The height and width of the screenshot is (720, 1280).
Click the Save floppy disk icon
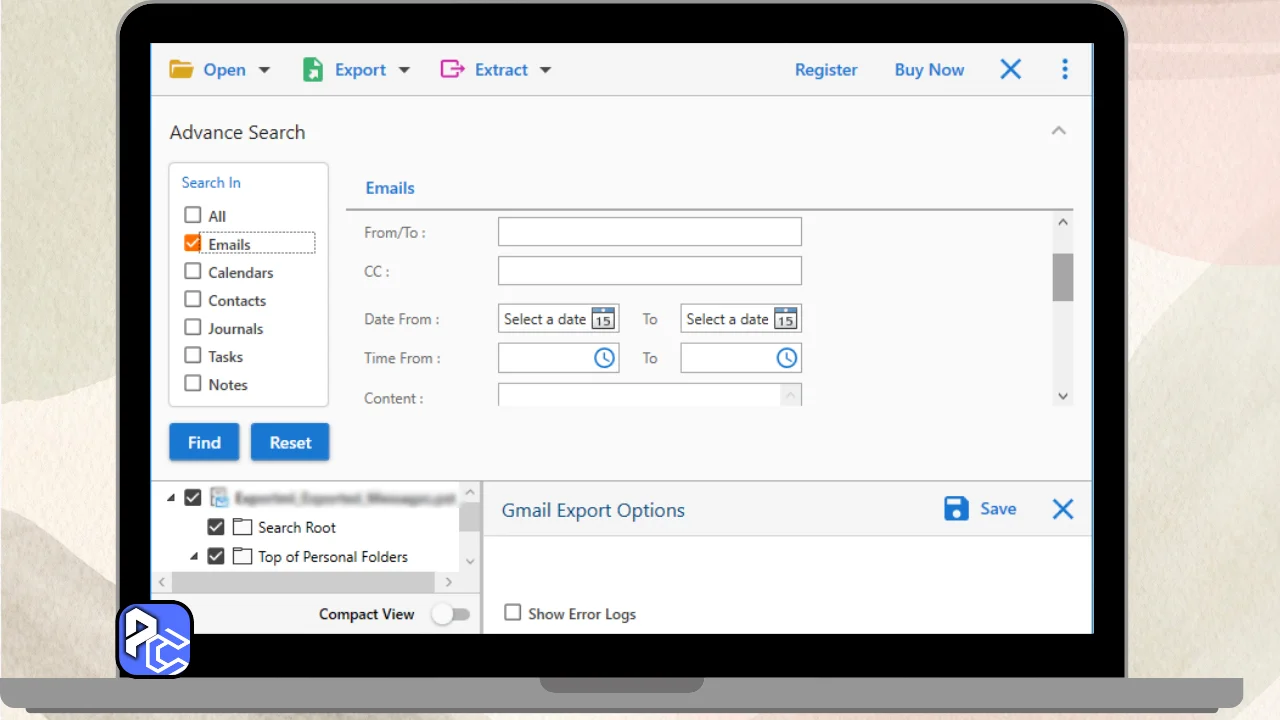coord(956,509)
